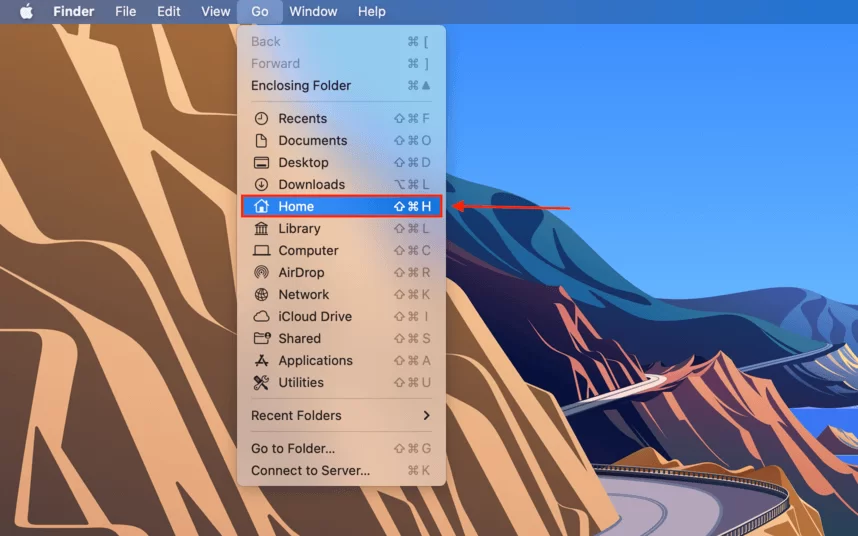The image size is (858, 536).
Task: Choose Home in the Go menu
Action: [x=341, y=206]
